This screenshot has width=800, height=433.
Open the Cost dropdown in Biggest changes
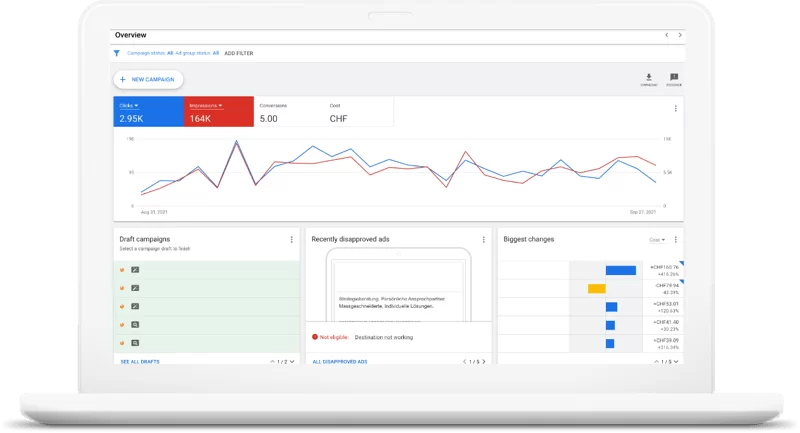(x=657, y=240)
